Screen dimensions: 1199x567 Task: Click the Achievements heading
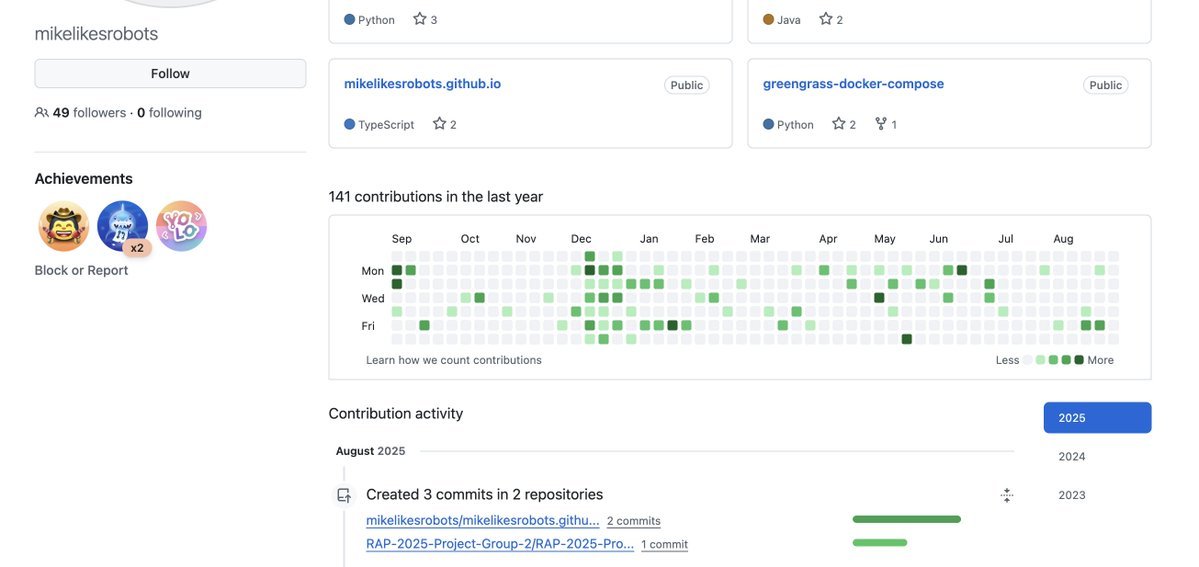(x=83, y=178)
